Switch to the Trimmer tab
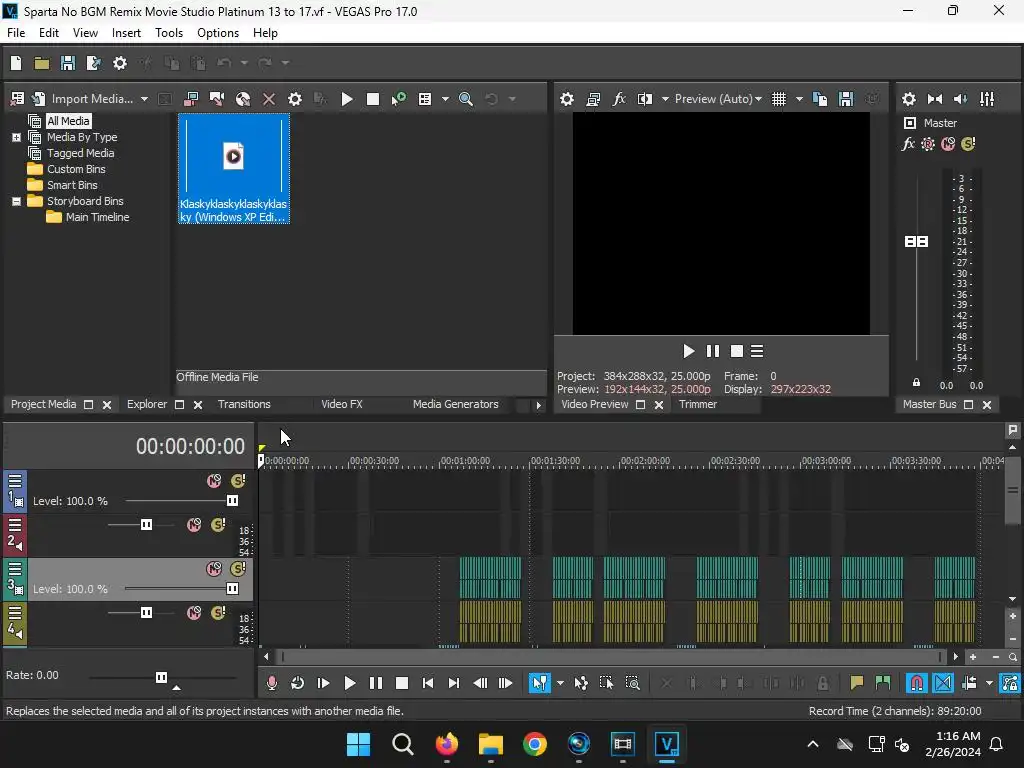The width and height of the screenshot is (1024, 768). [x=697, y=404]
